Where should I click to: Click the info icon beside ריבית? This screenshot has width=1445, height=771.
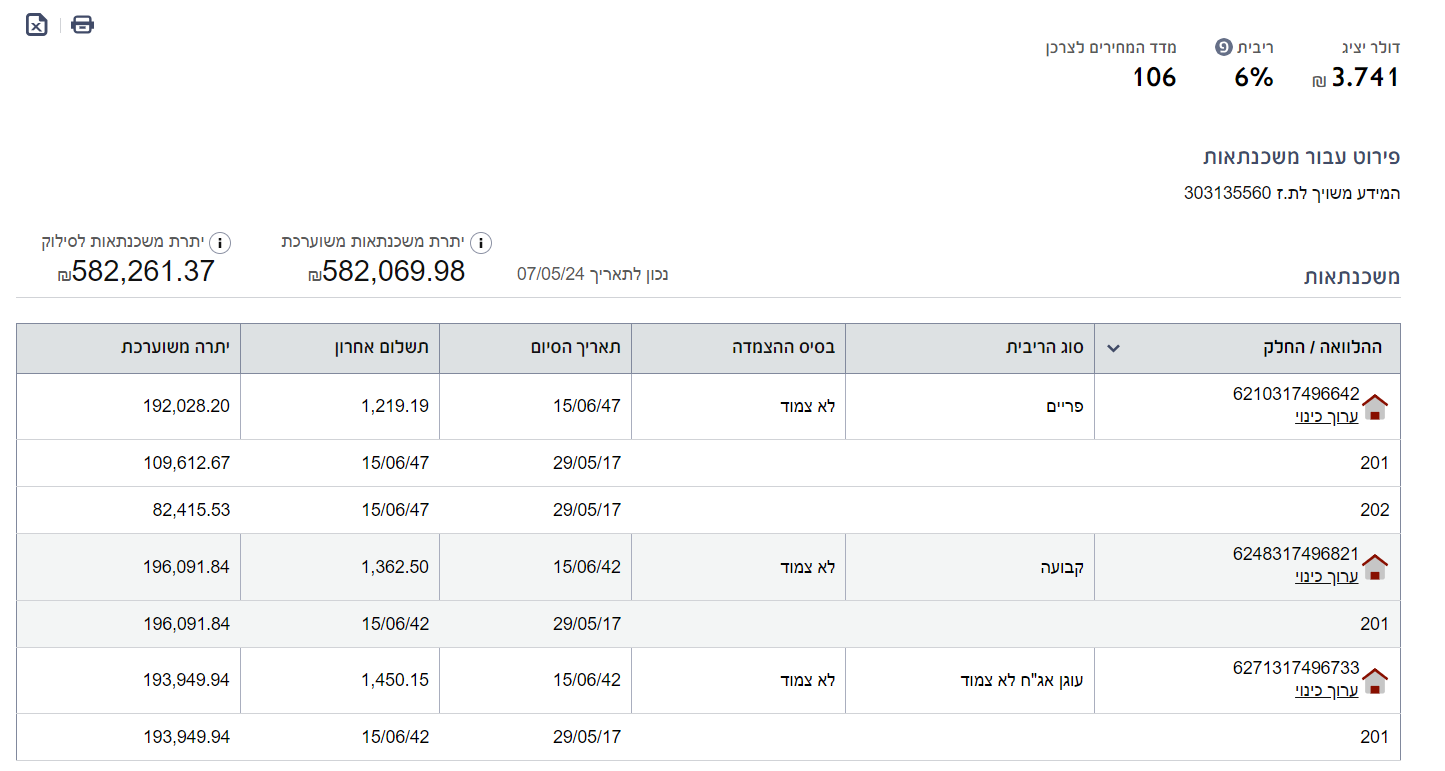(x=1223, y=47)
